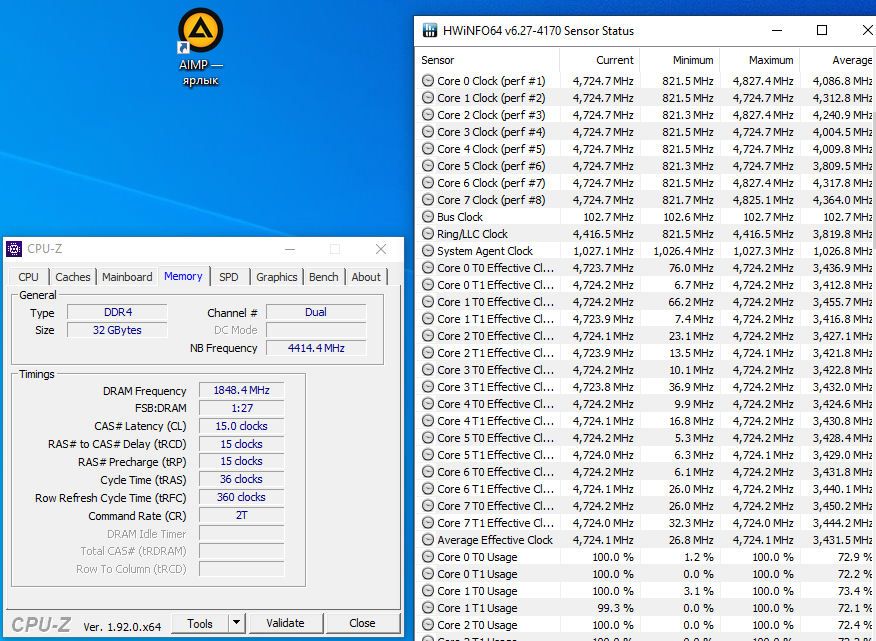This screenshot has width=876, height=641.
Task: Click the CAS# Latency value 15.0 clocks
Action: 241,426
